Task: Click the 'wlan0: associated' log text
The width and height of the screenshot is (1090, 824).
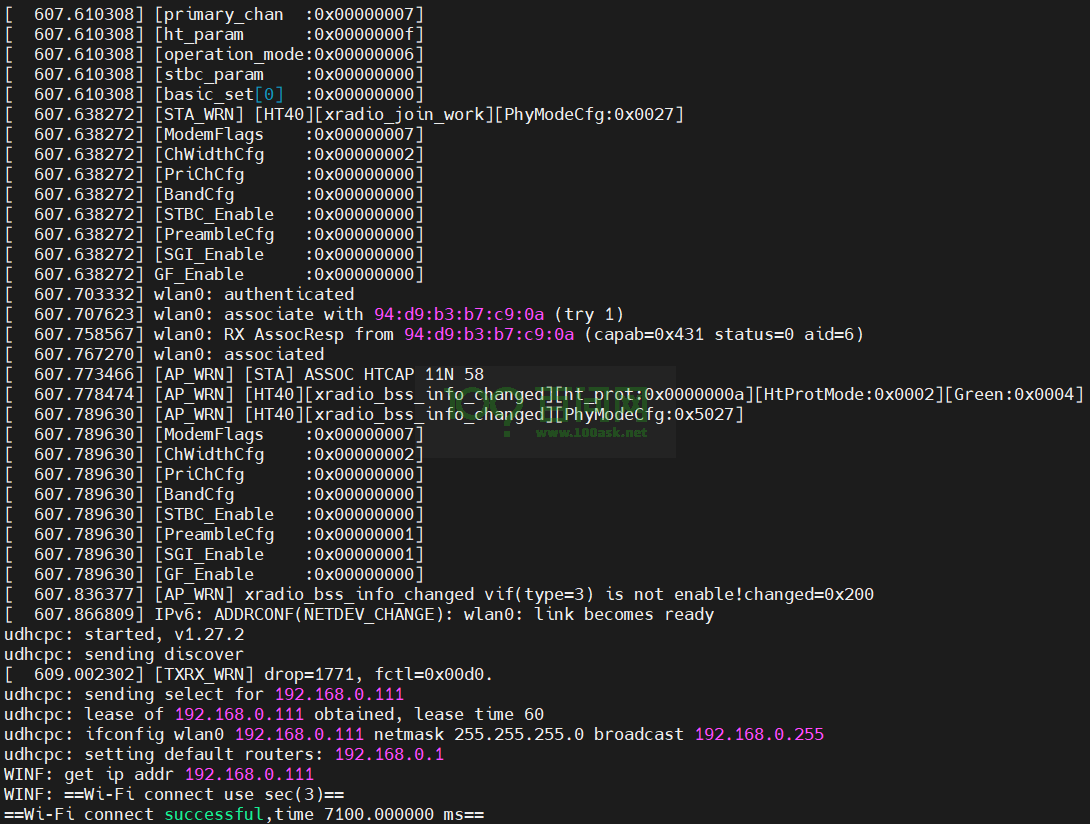Action: (239, 354)
